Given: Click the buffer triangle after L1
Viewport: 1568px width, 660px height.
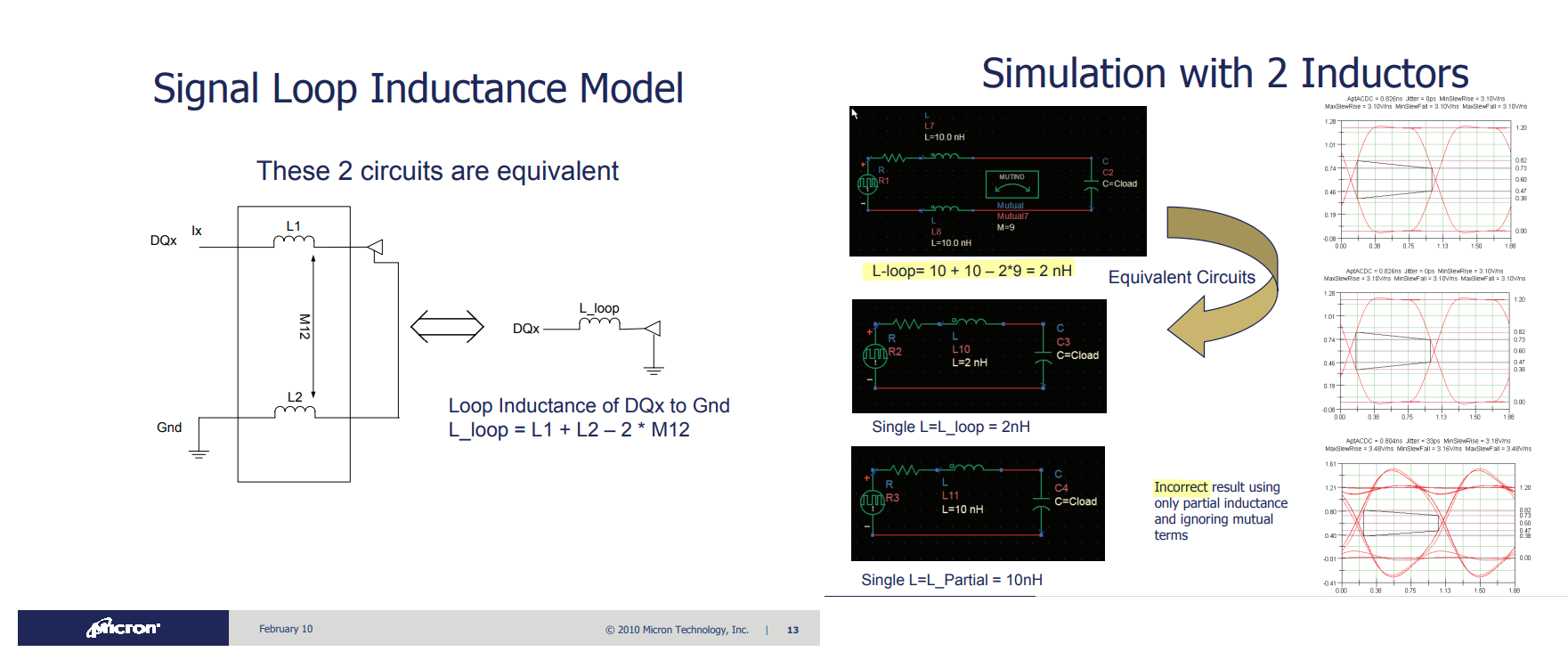Looking at the screenshot, I should [x=376, y=247].
